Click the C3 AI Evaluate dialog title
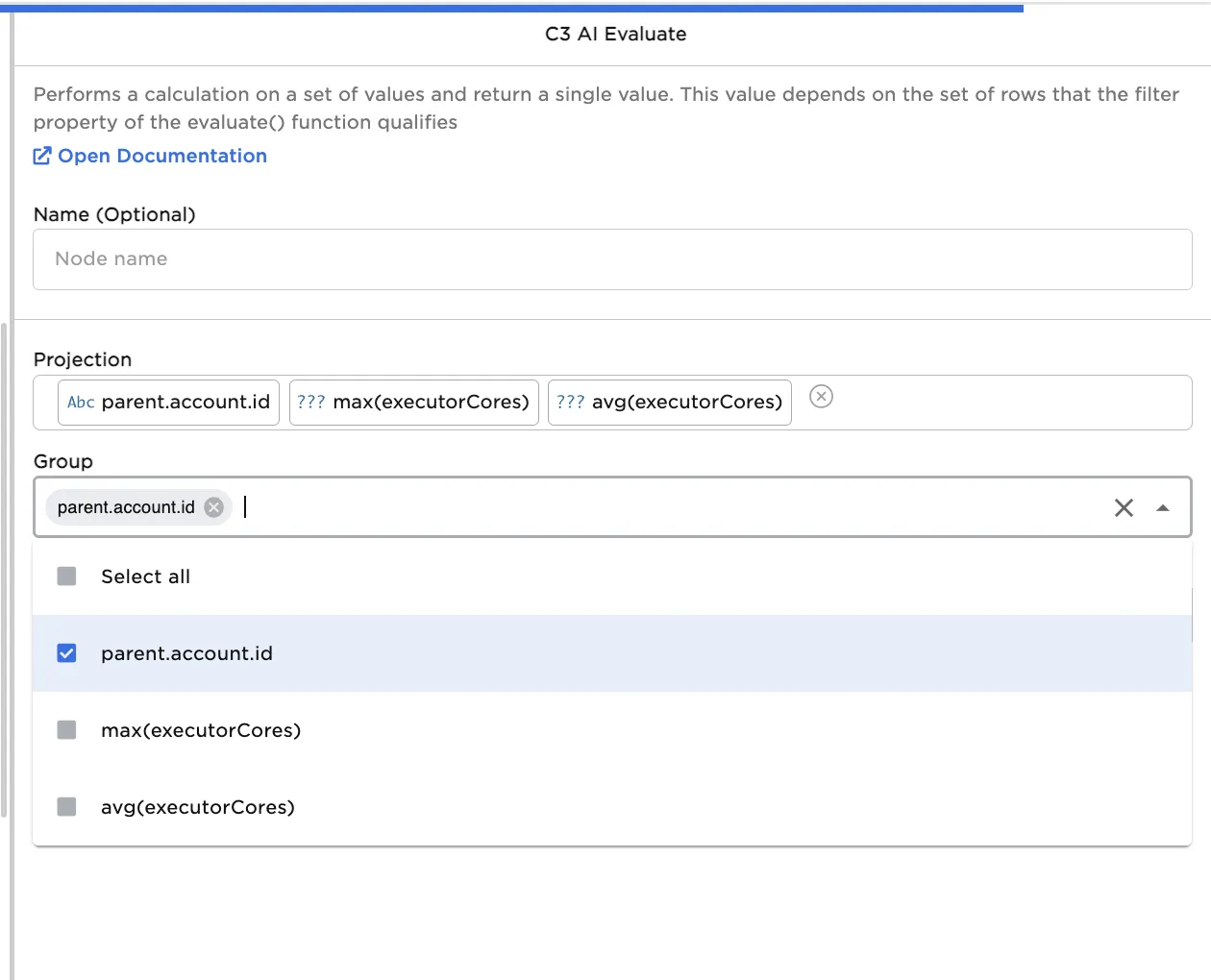This screenshot has width=1211, height=980. click(615, 34)
